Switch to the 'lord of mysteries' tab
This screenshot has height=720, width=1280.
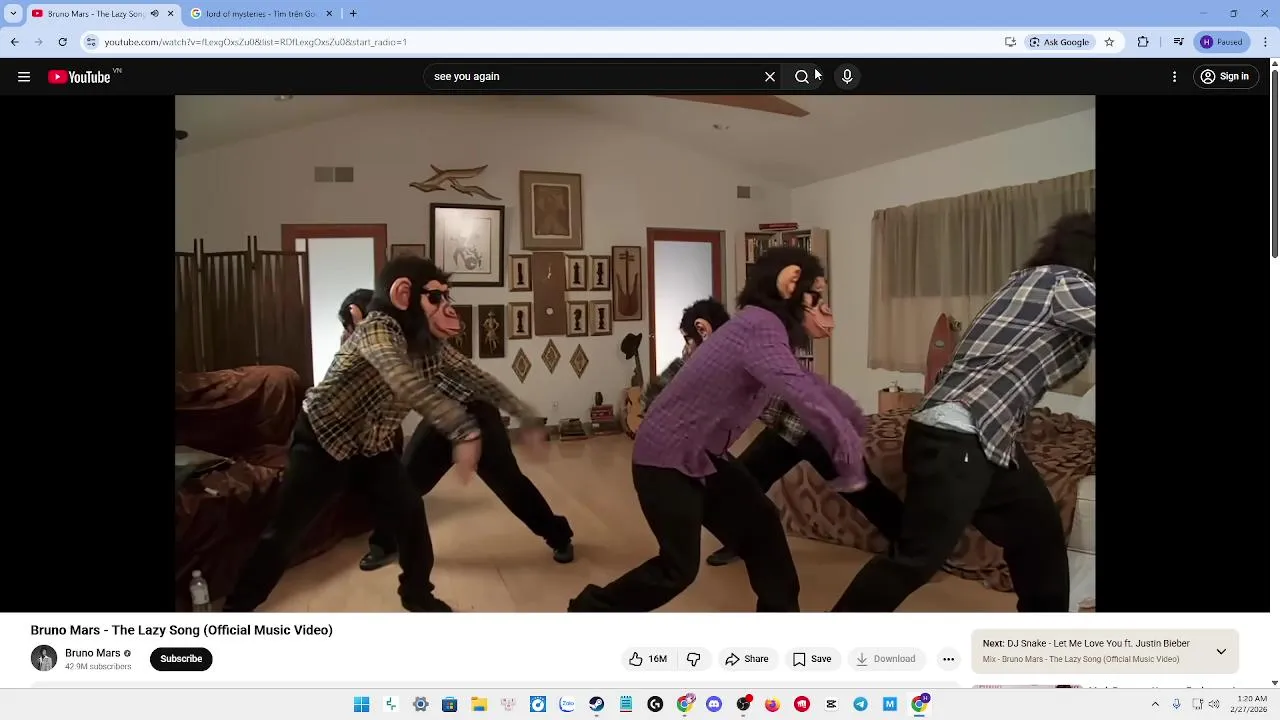point(260,14)
